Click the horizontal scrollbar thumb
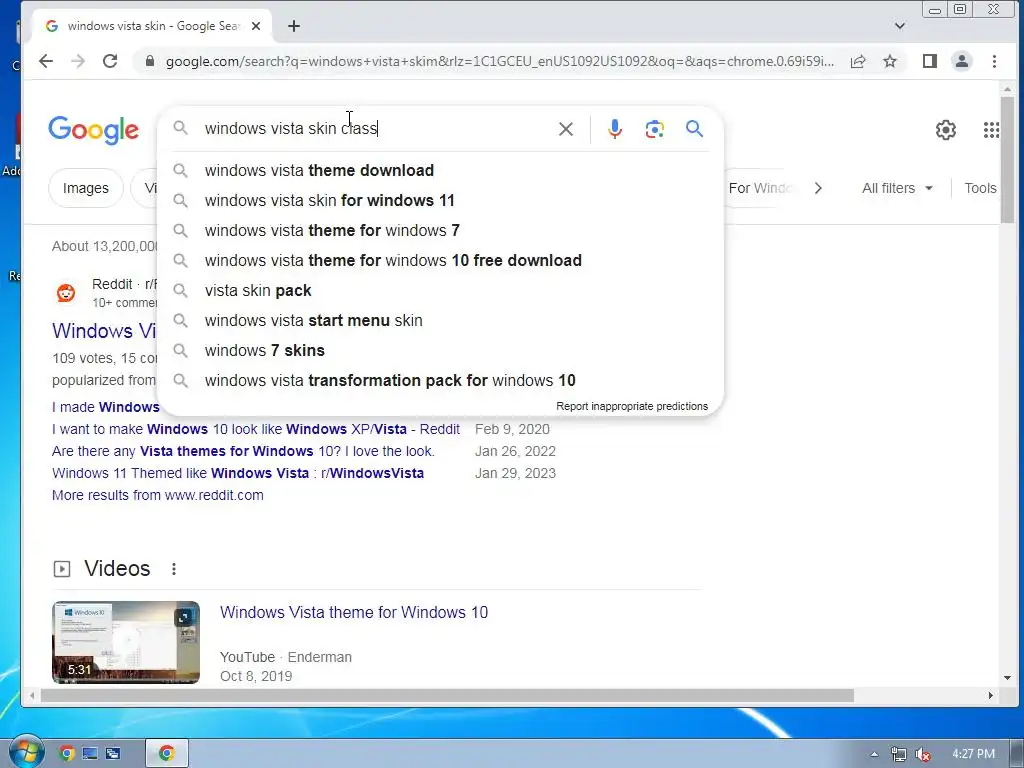This screenshot has height=768, width=1024. tap(447, 696)
